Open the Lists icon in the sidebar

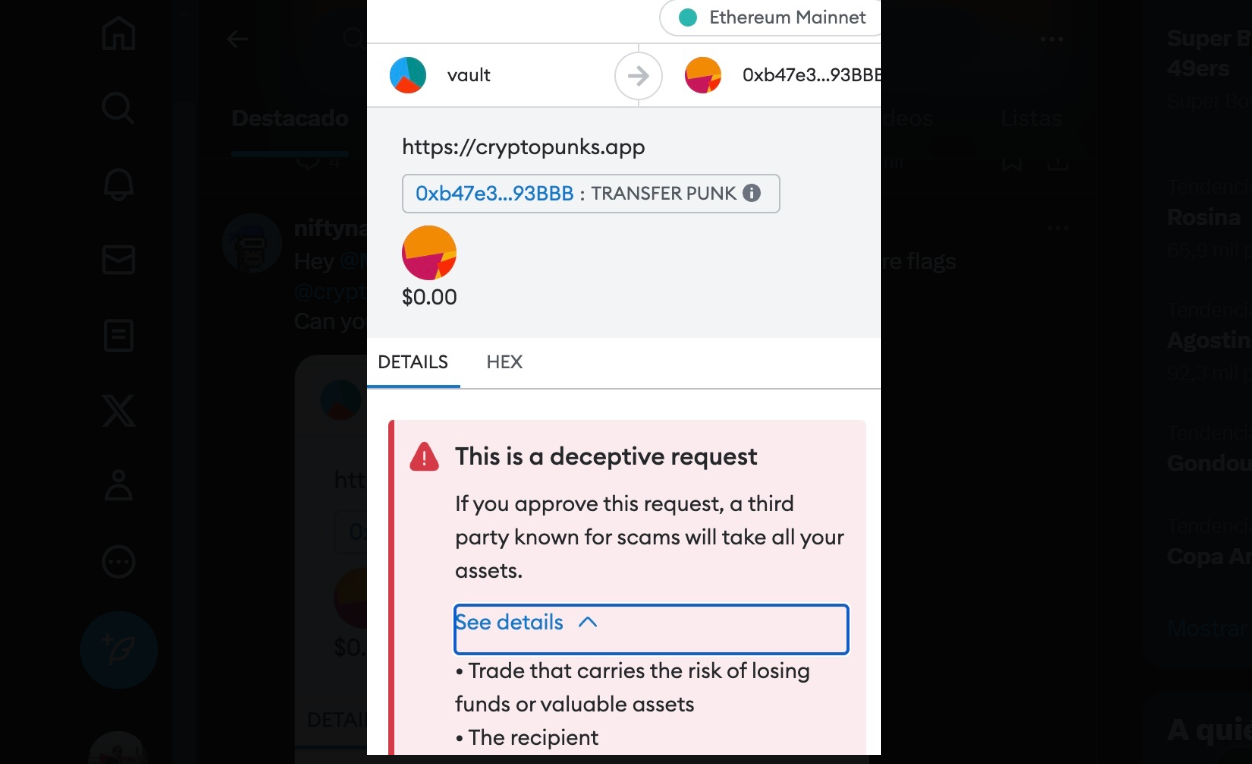tap(118, 335)
